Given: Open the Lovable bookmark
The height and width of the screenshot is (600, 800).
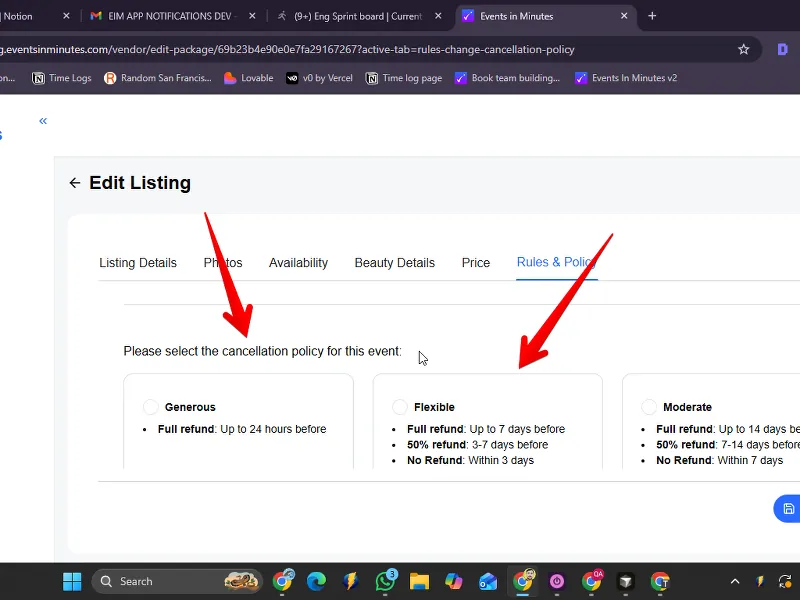Looking at the screenshot, I should (248, 78).
